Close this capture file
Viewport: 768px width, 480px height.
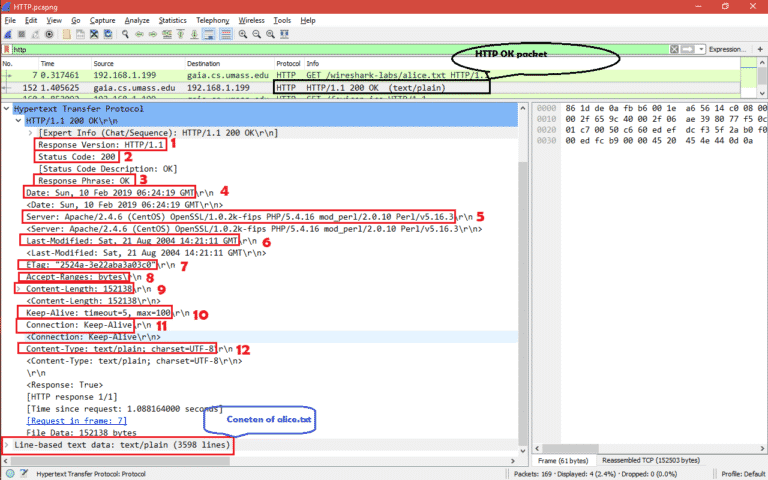94,34
